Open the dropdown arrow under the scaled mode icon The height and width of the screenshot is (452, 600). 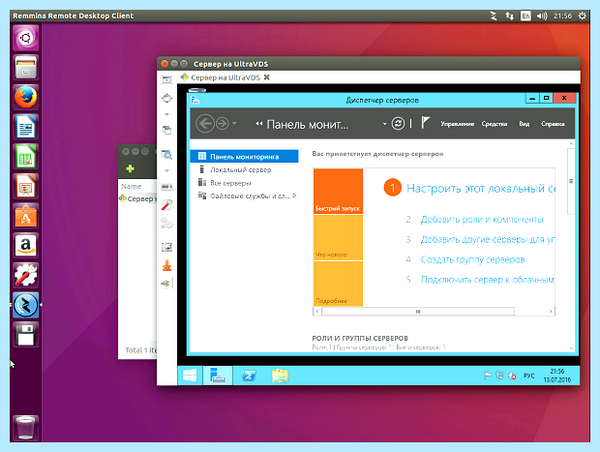pos(167,171)
